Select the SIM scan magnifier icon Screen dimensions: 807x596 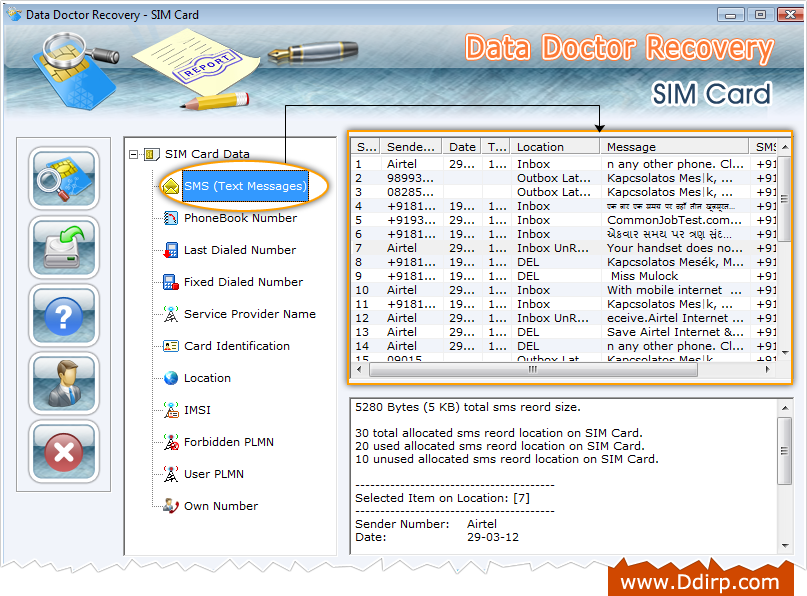(x=63, y=179)
